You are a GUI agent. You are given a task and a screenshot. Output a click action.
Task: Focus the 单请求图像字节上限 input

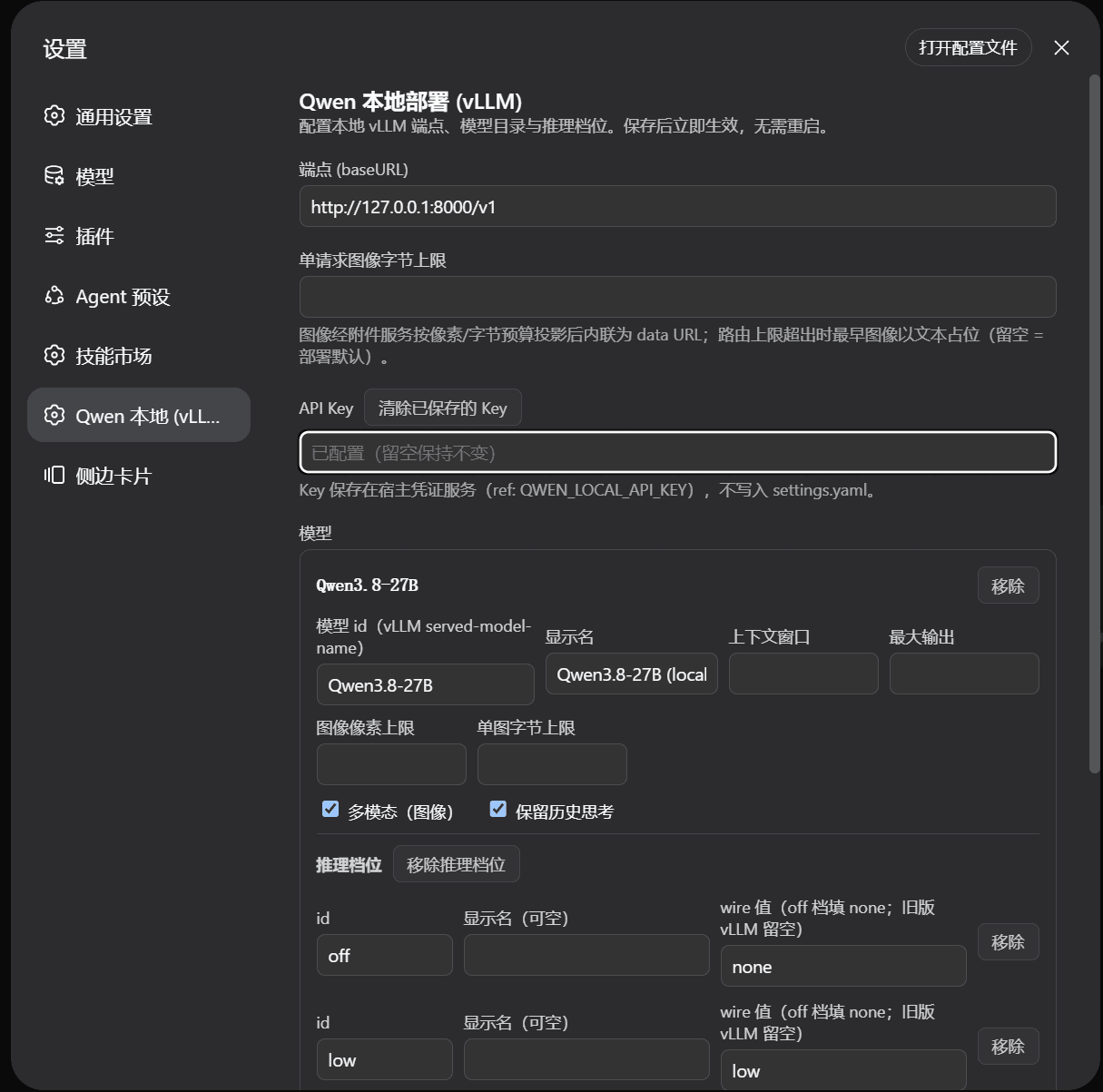(x=677, y=297)
